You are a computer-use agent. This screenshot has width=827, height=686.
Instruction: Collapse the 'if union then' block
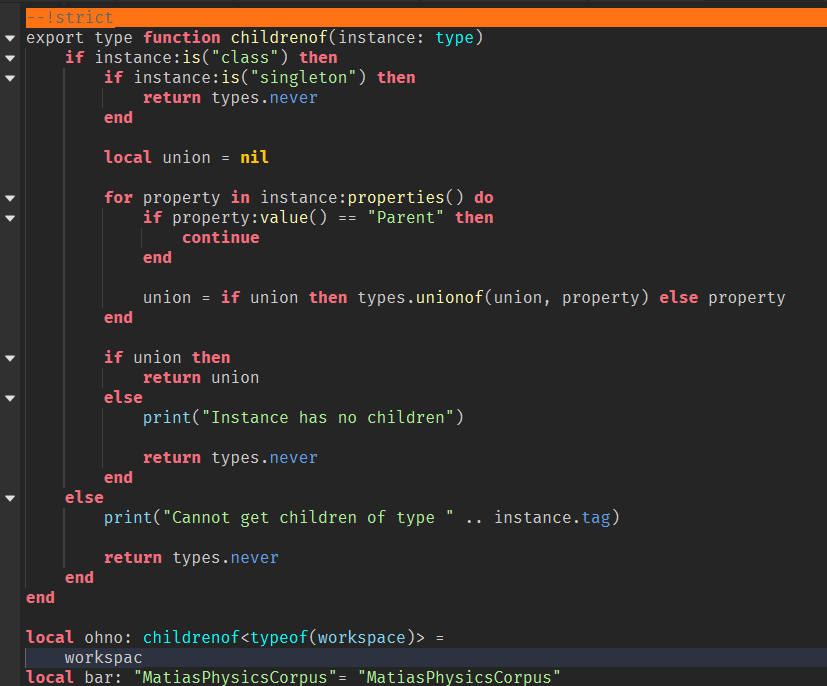(x=9, y=358)
